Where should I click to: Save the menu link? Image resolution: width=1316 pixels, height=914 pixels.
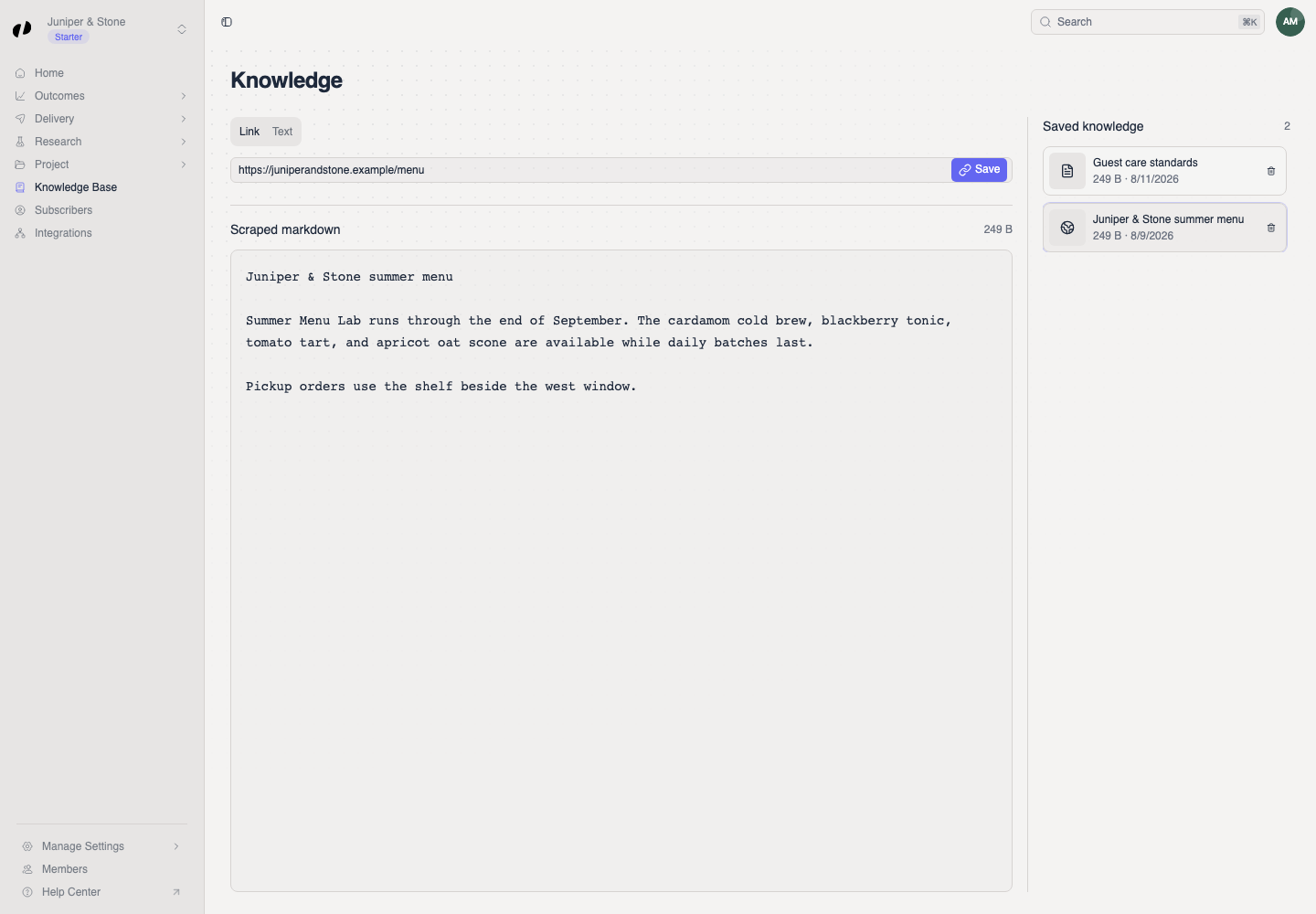(979, 170)
